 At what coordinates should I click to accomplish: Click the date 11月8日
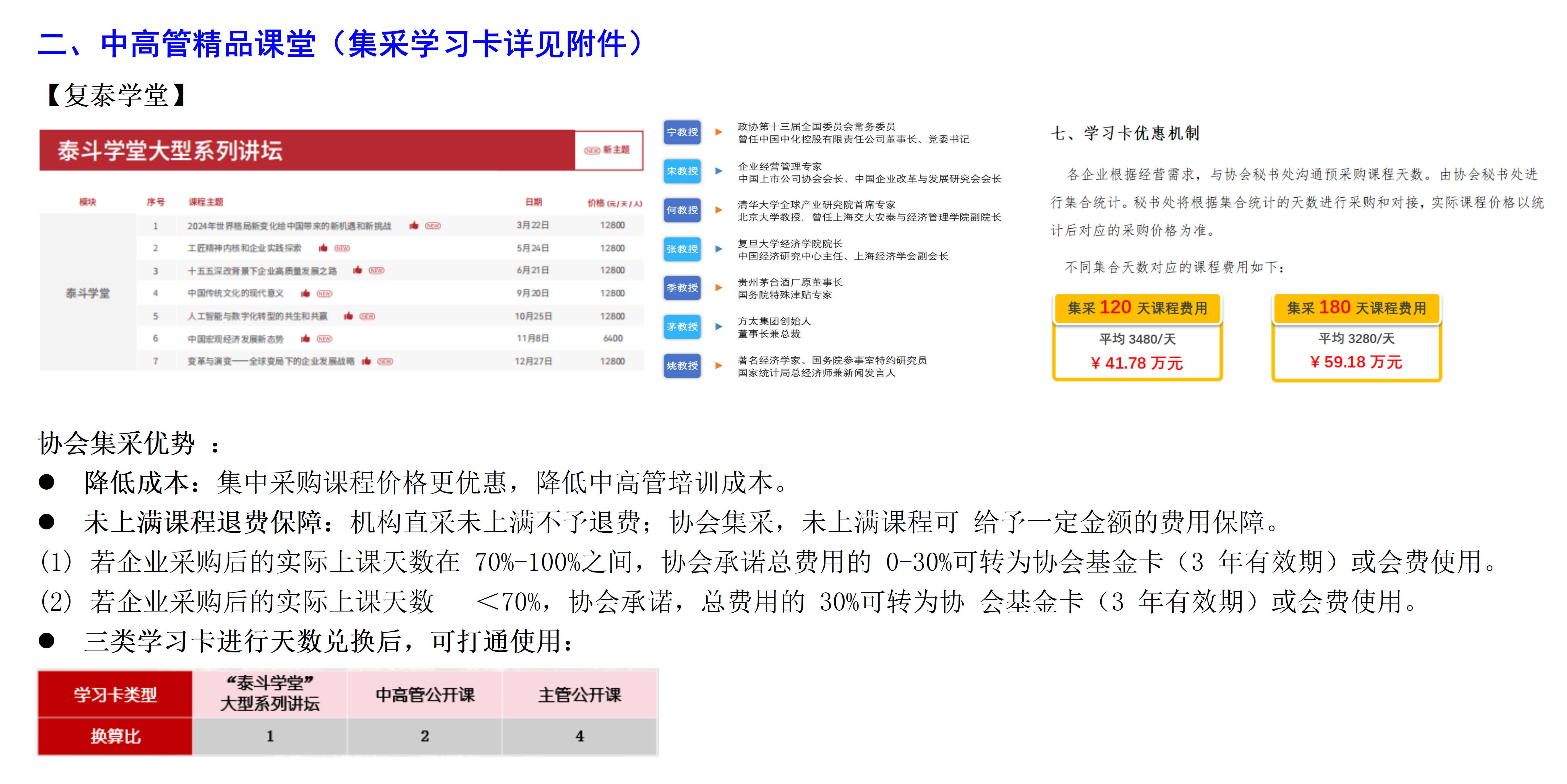point(533,338)
